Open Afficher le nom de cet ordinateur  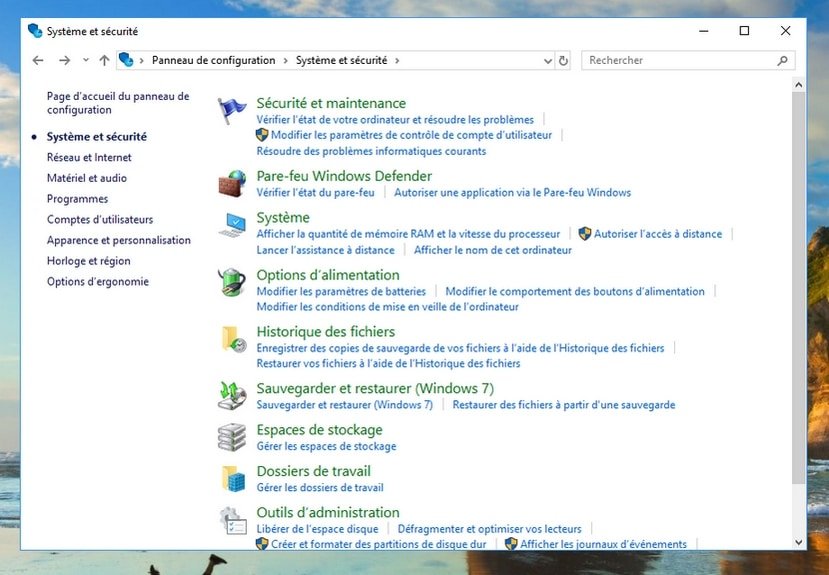coord(493,250)
